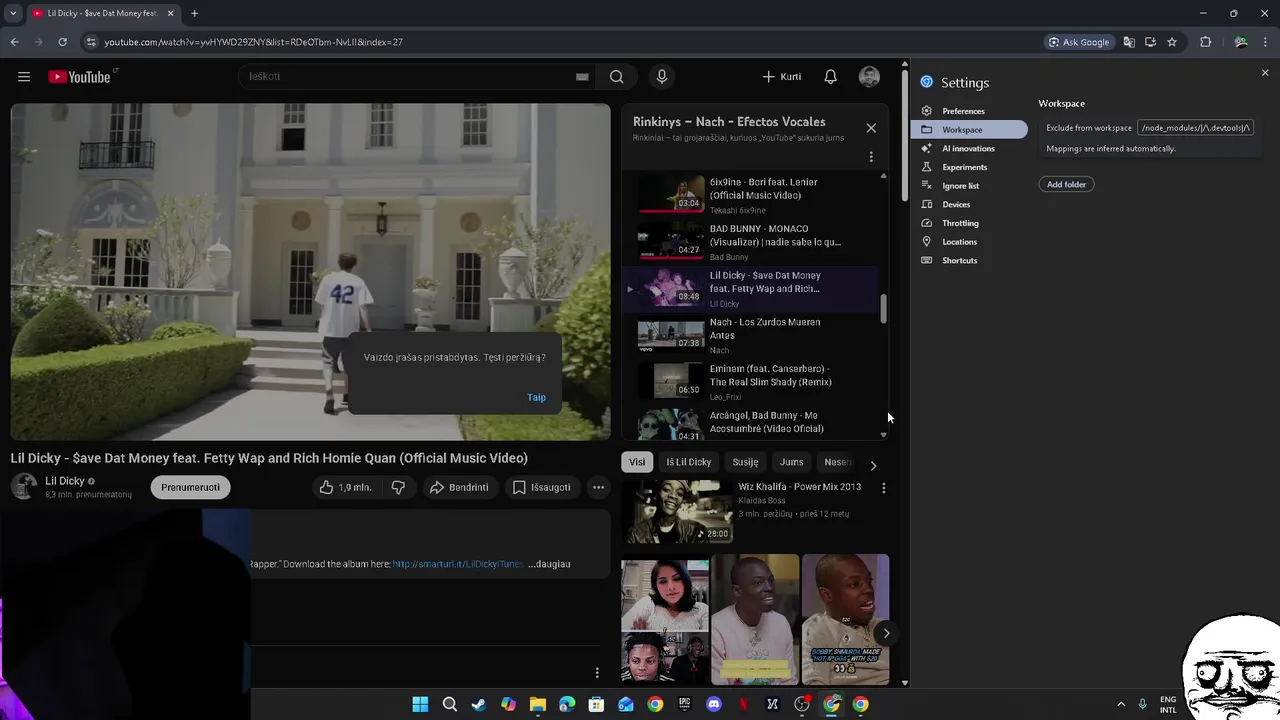Open Devices settings section

tap(969, 204)
